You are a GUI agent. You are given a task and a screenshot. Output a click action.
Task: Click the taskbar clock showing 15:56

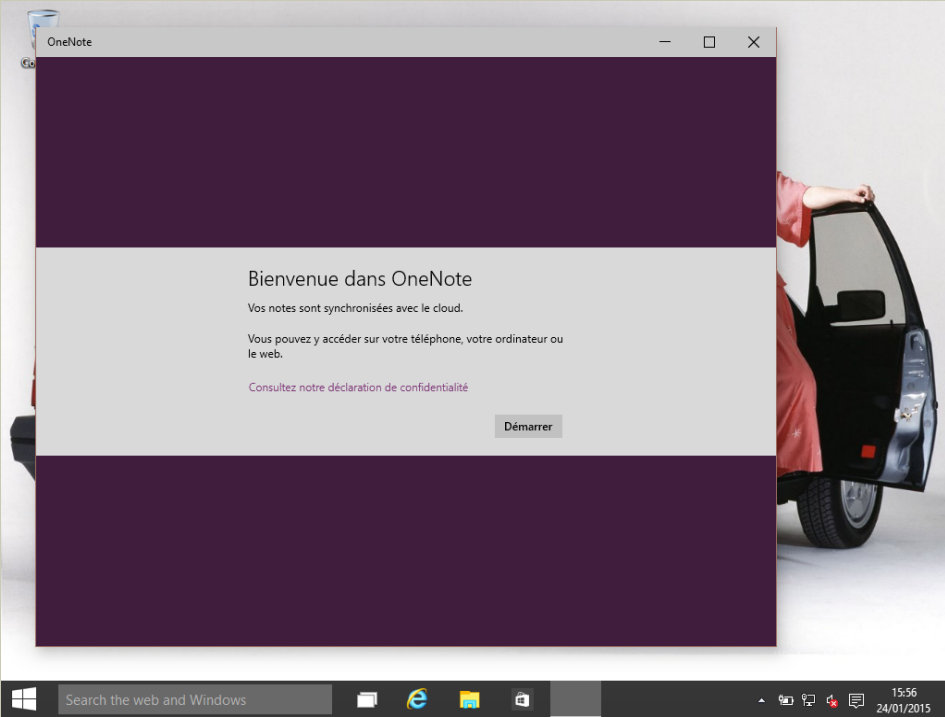(x=904, y=700)
